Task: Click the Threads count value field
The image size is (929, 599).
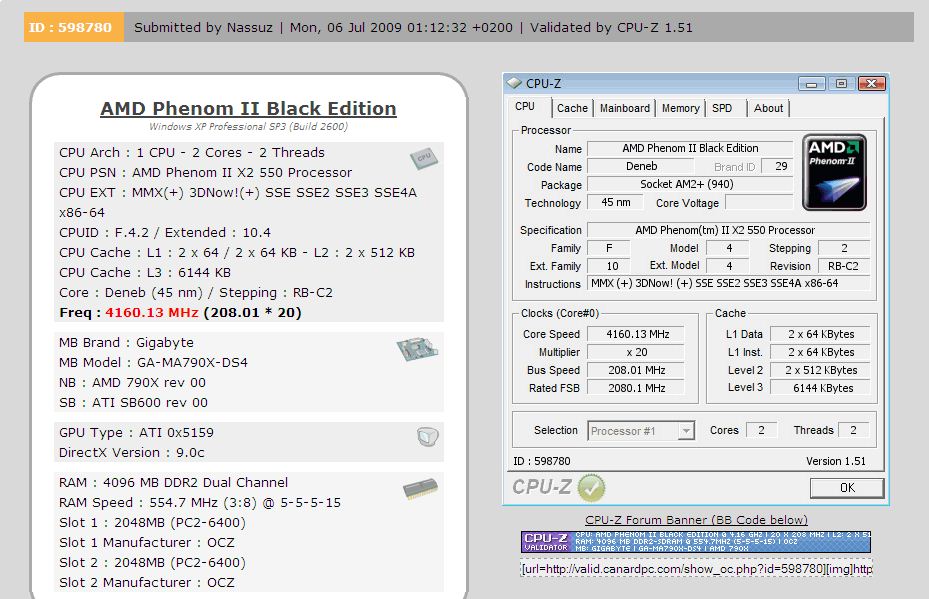Action: coord(853,430)
